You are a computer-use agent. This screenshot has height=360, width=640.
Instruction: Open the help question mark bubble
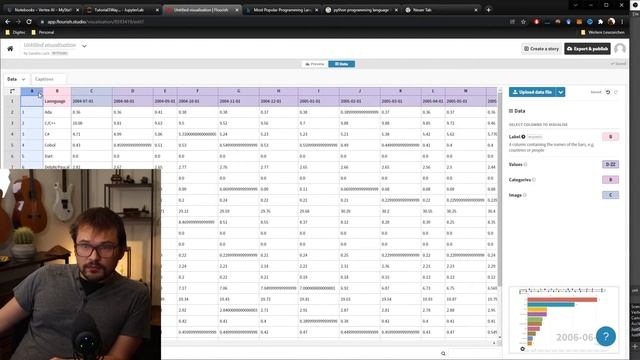coord(606,336)
